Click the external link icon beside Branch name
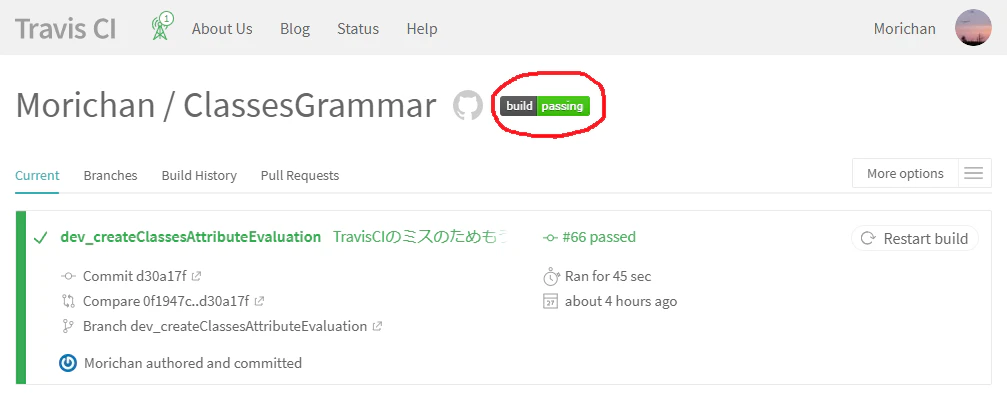Image resolution: width=1007 pixels, height=396 pixels. (x=377, y=326)
